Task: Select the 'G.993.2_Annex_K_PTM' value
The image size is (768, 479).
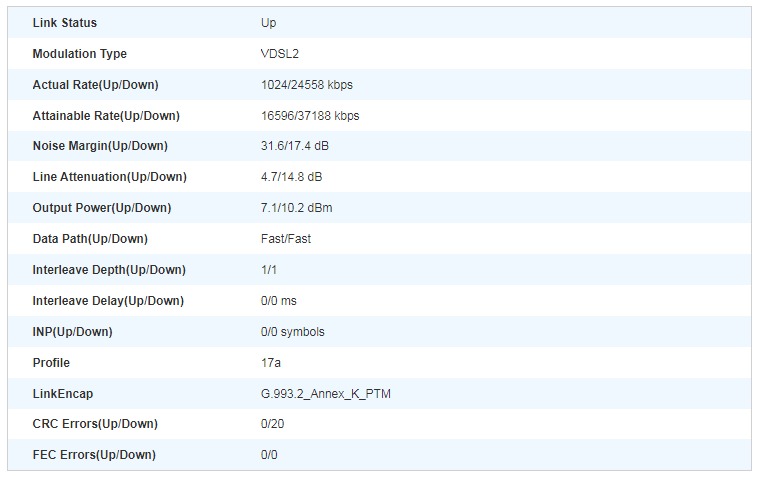Action: [326, 394]
